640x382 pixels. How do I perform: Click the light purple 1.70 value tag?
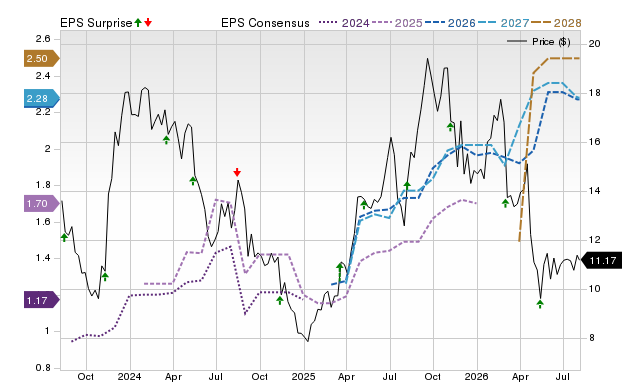pos(41,203)
